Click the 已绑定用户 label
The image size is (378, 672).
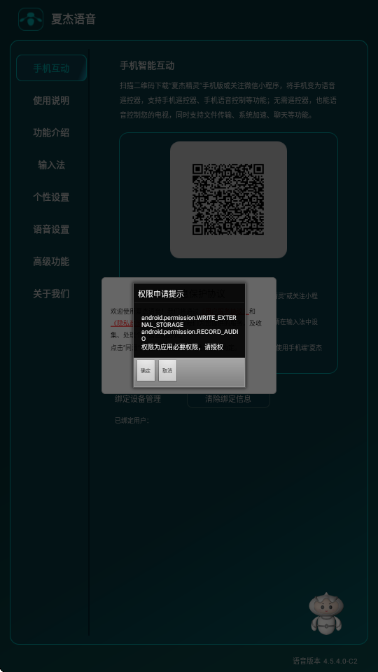click(132, 420)
